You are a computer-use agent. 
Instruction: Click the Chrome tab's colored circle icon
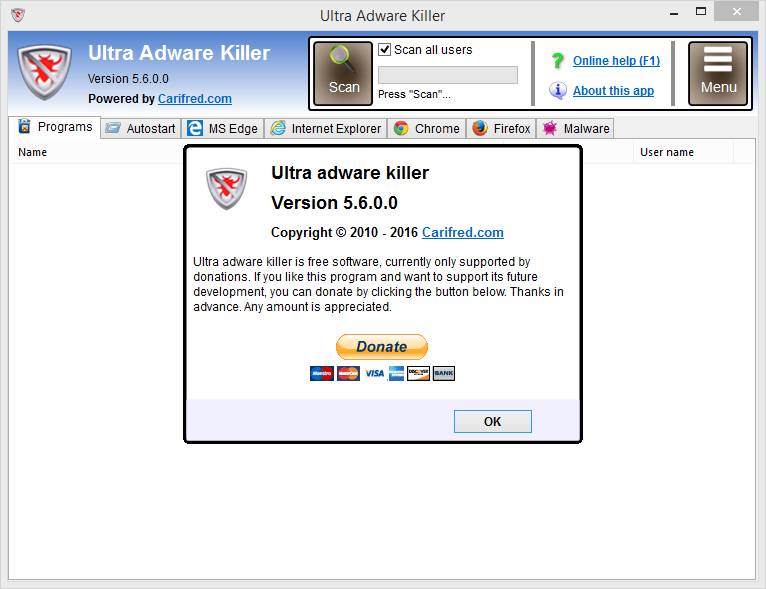tap(401, 128)
